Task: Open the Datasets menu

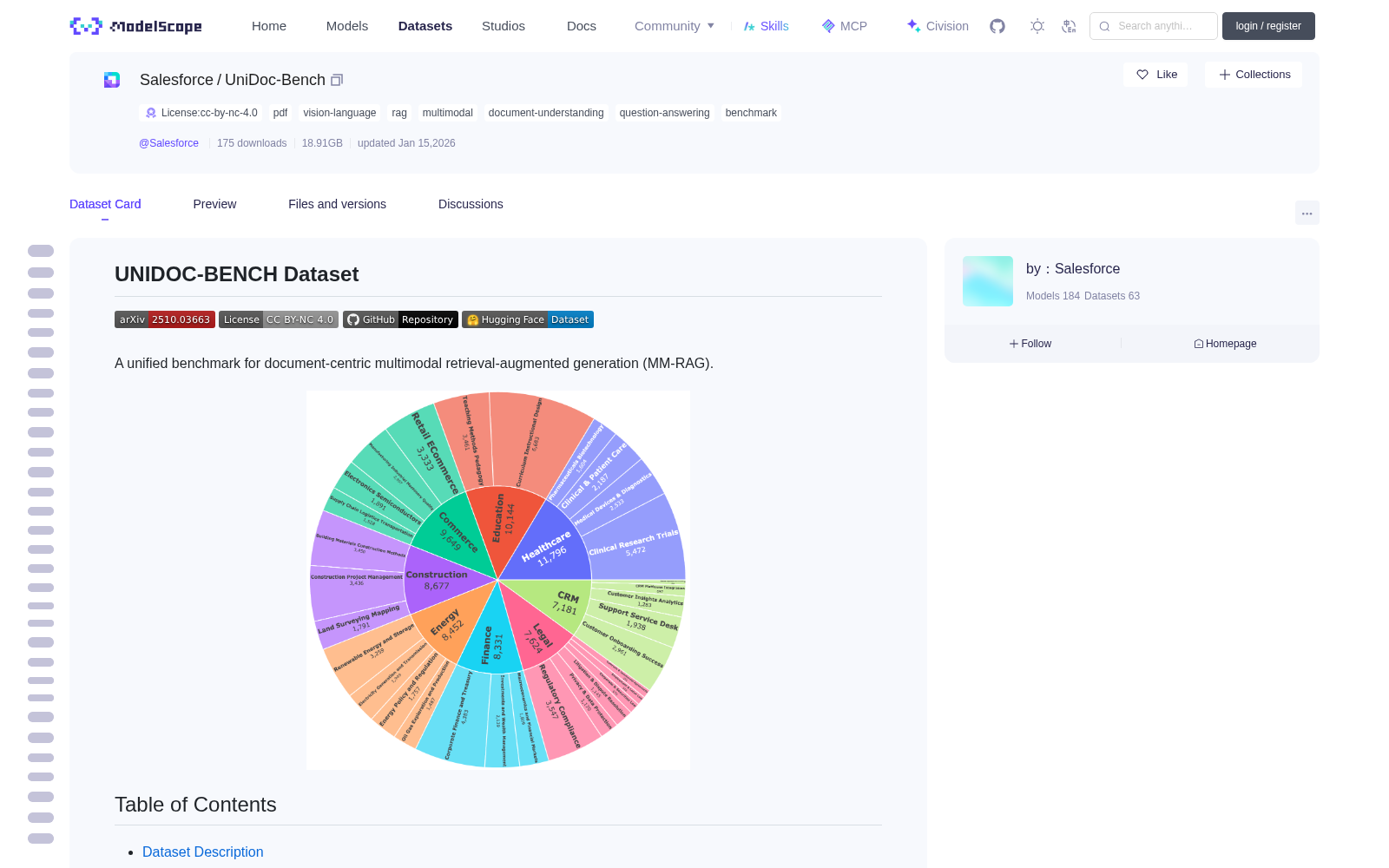Action: click(425, 26)
